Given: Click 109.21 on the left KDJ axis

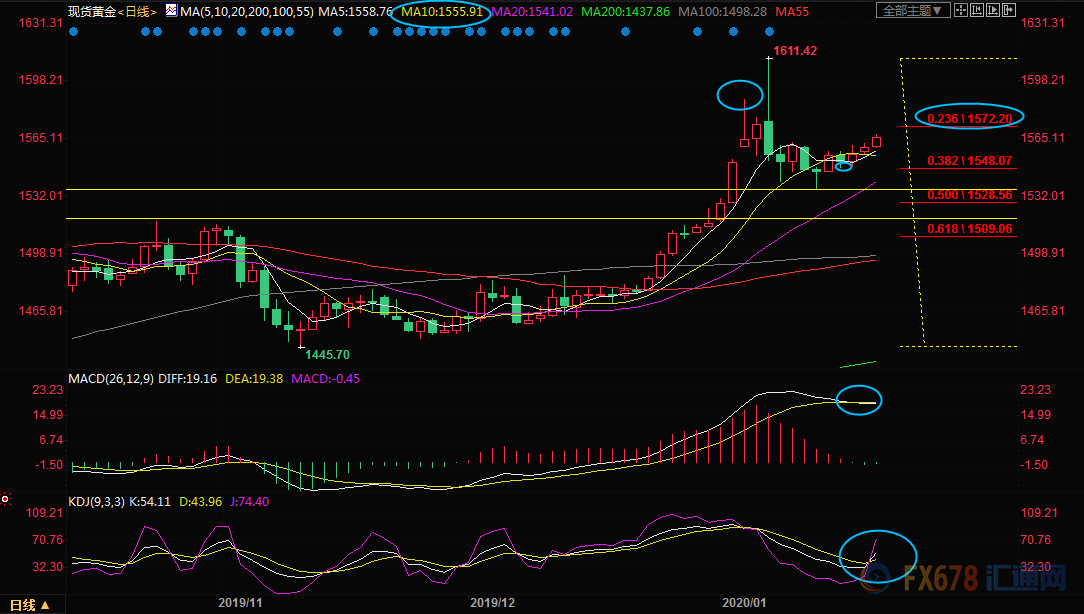Looking at the screenshot, I should click(44, 513).
